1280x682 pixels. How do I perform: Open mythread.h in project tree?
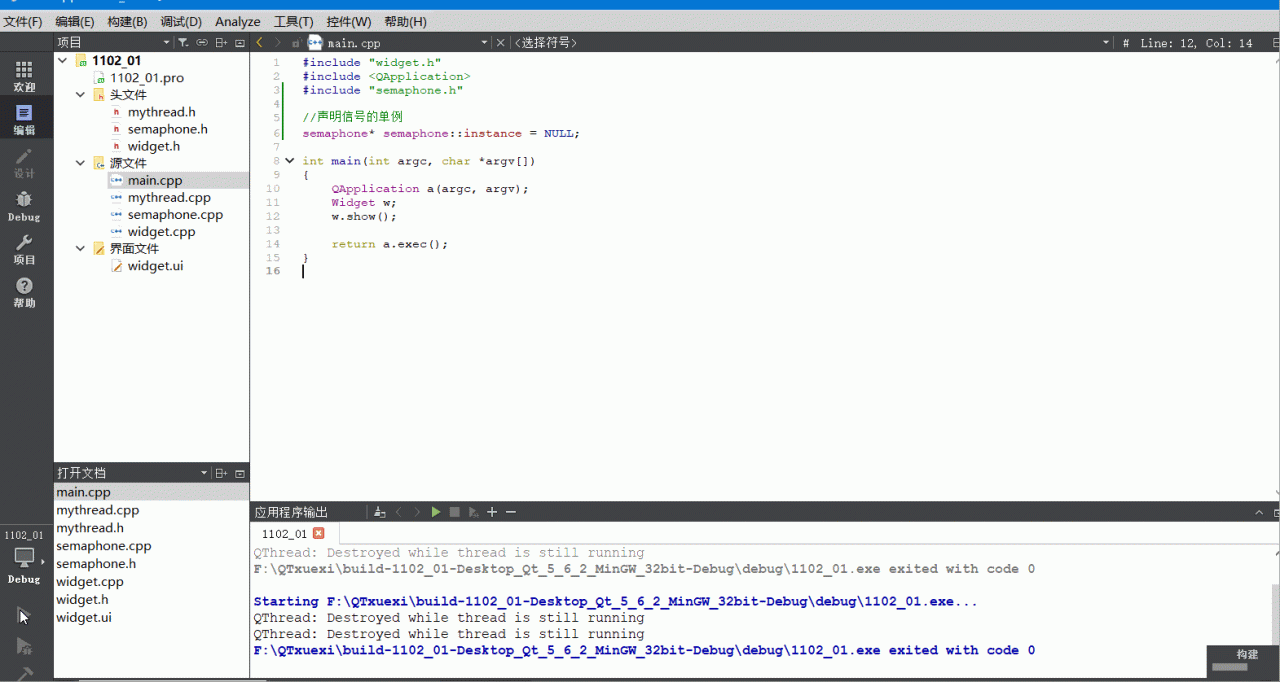coord(161,112)
